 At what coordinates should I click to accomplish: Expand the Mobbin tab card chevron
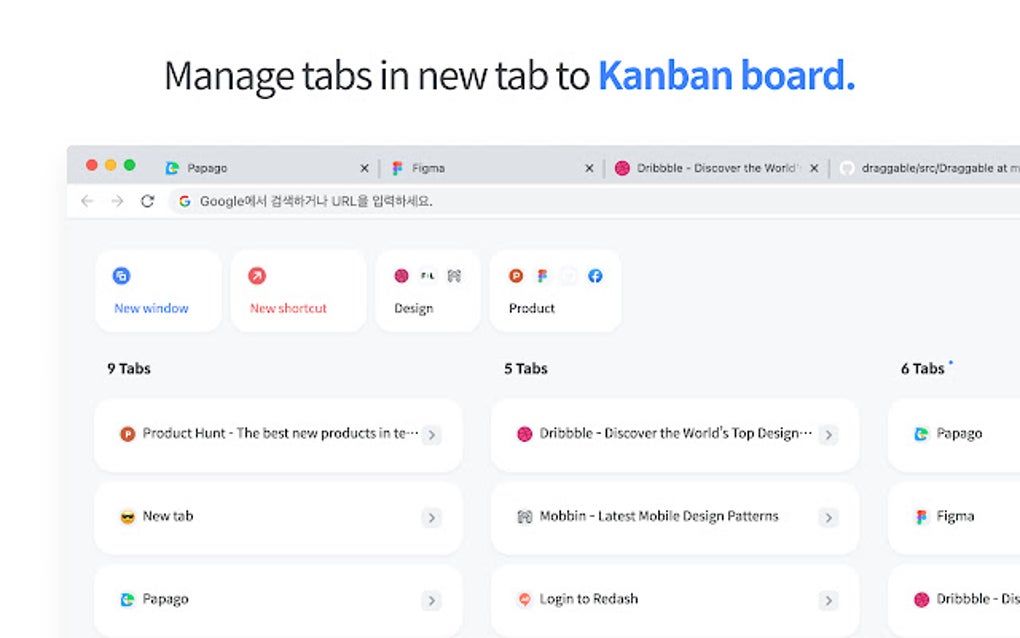(x=828, y=516)
